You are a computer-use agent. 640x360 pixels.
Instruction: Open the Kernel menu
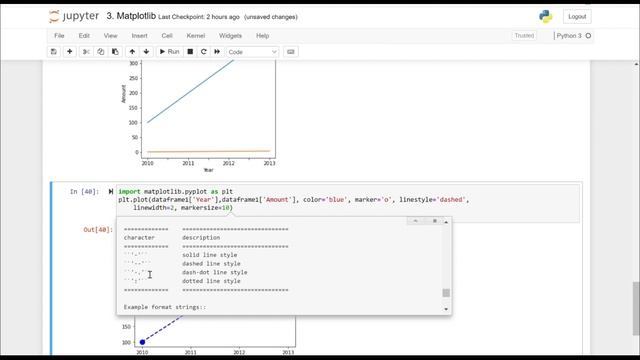point(196,36)
